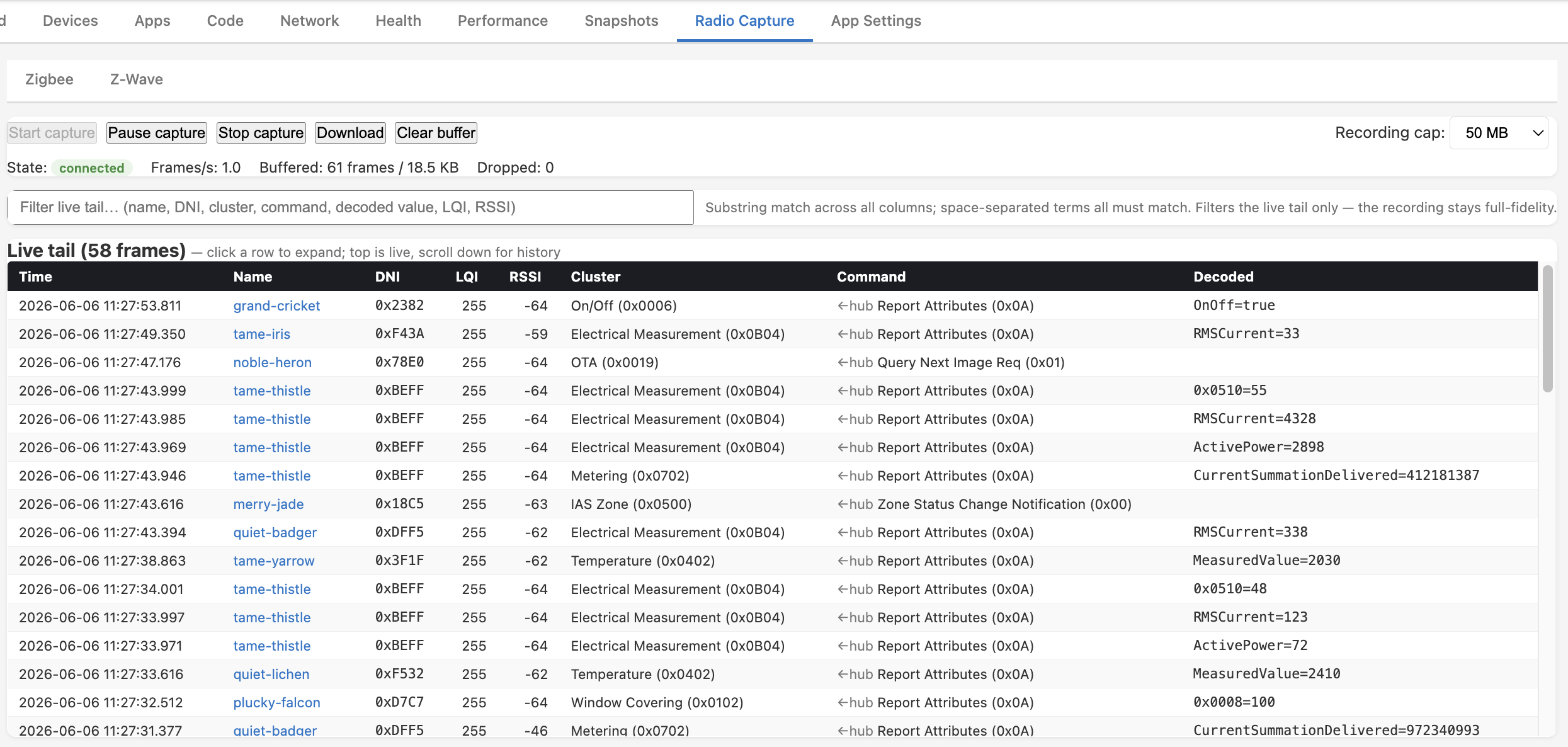Click DNI 0x78E0 cell
1568x747 pixels.
399,362
